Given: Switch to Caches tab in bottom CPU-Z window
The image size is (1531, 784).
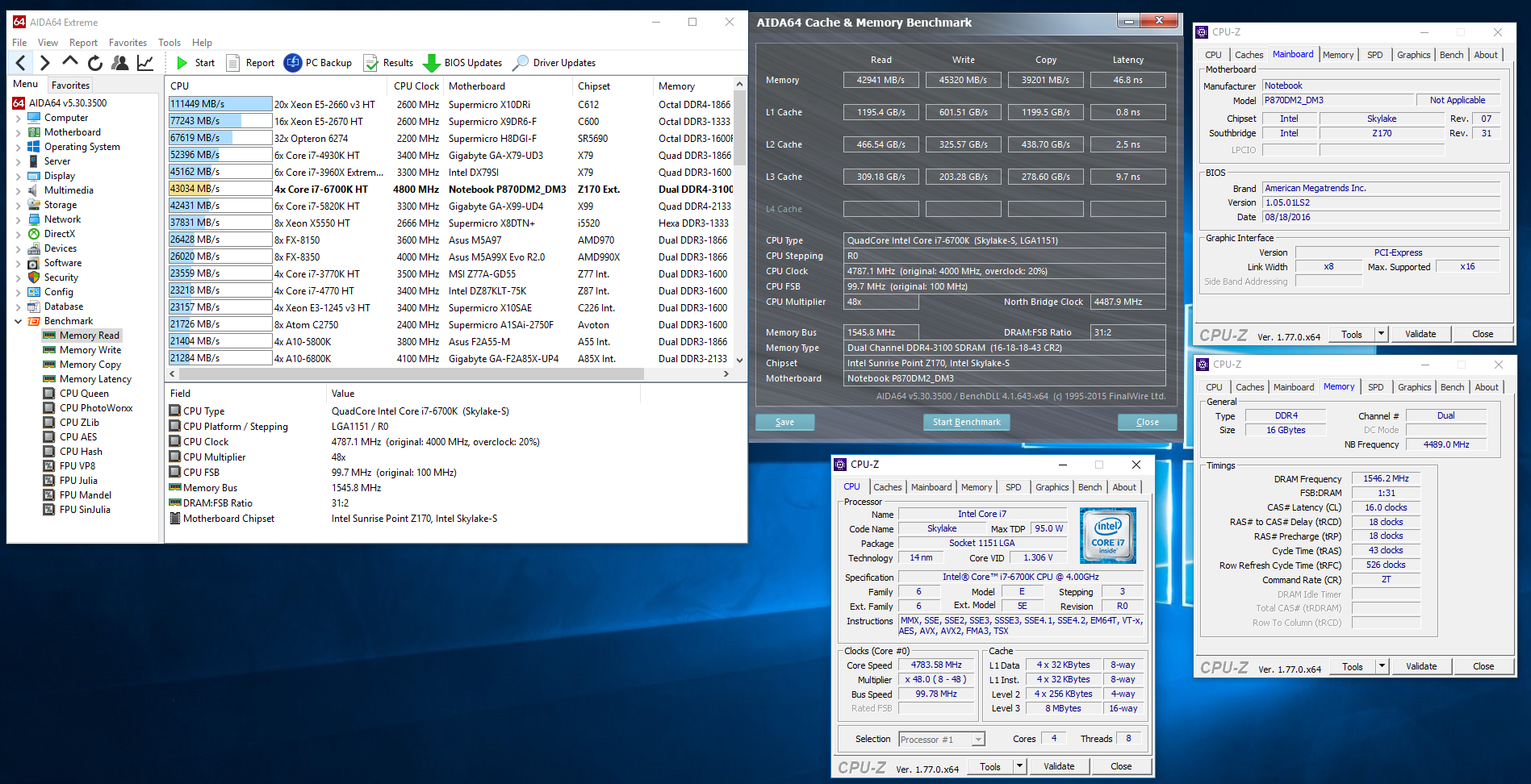Looking at the screenshot, I should [887, 487].
